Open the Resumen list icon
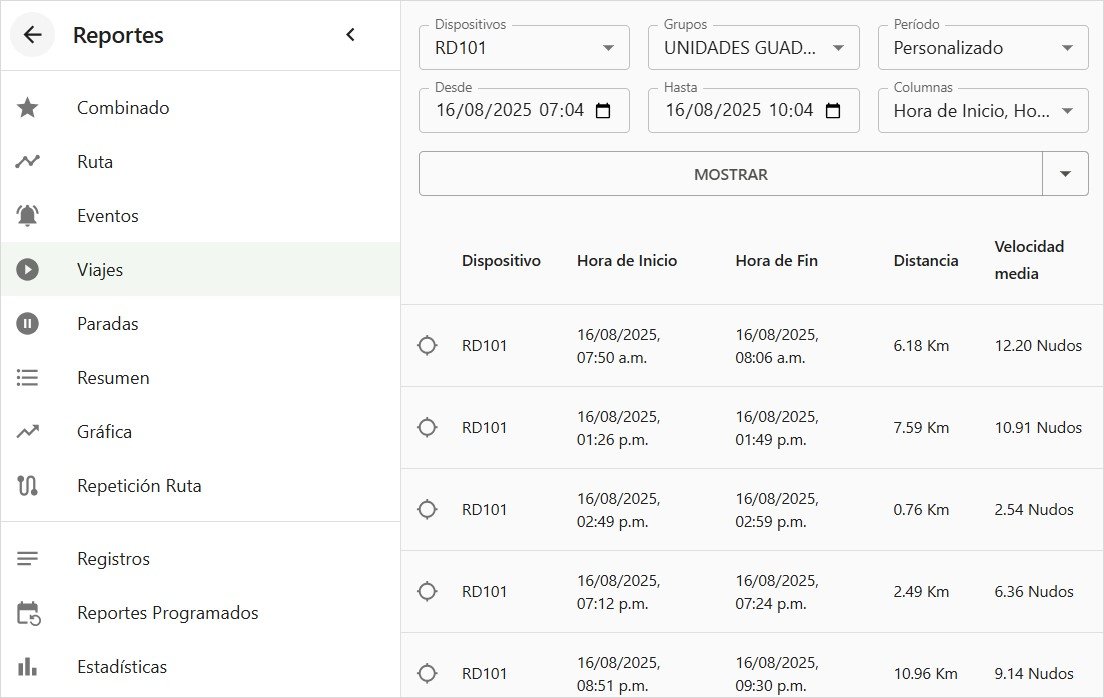Viewport: 1104px width, 698px height. tap(27, 378)
